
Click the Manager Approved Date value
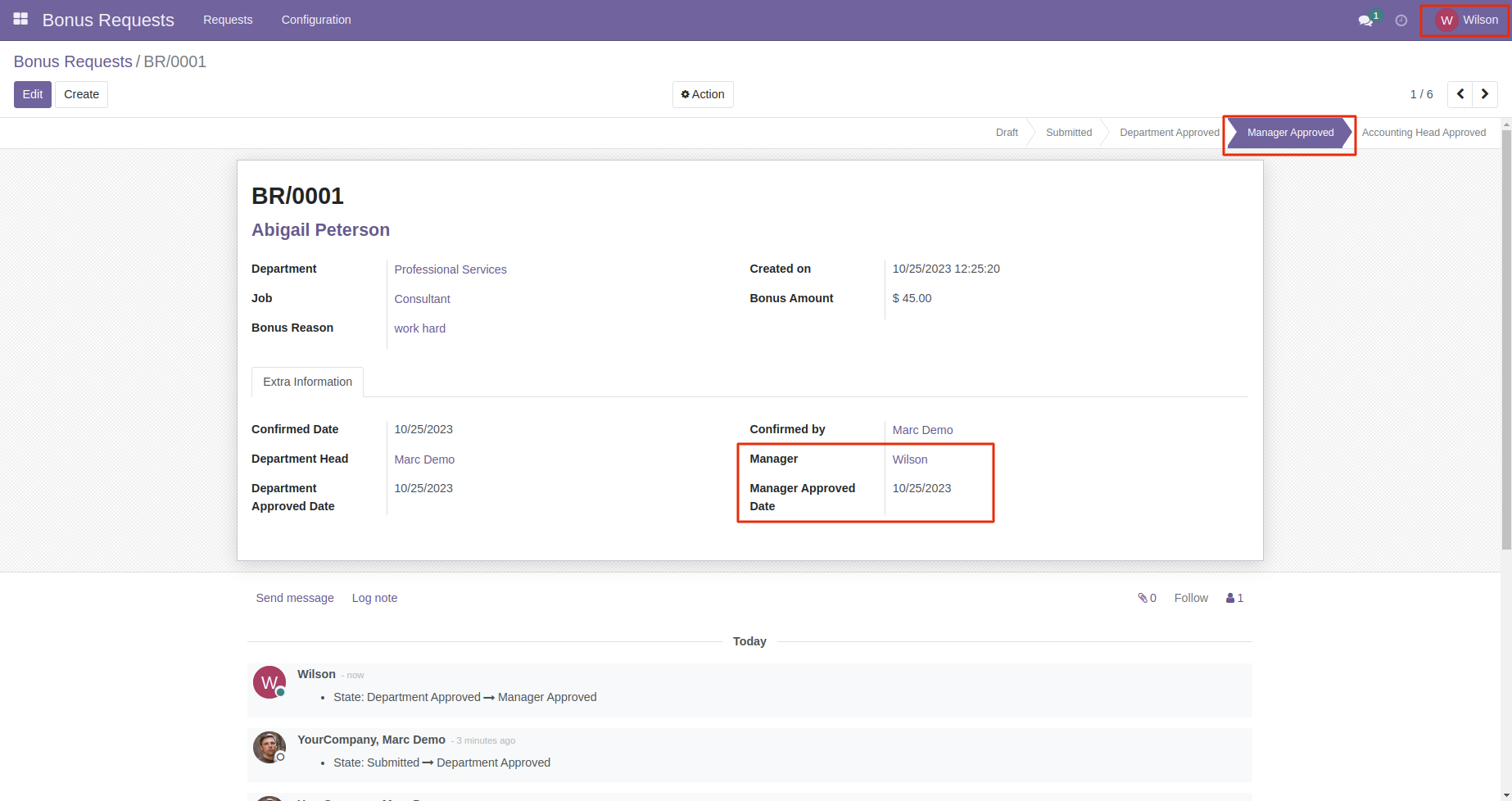tap(921, 488)
